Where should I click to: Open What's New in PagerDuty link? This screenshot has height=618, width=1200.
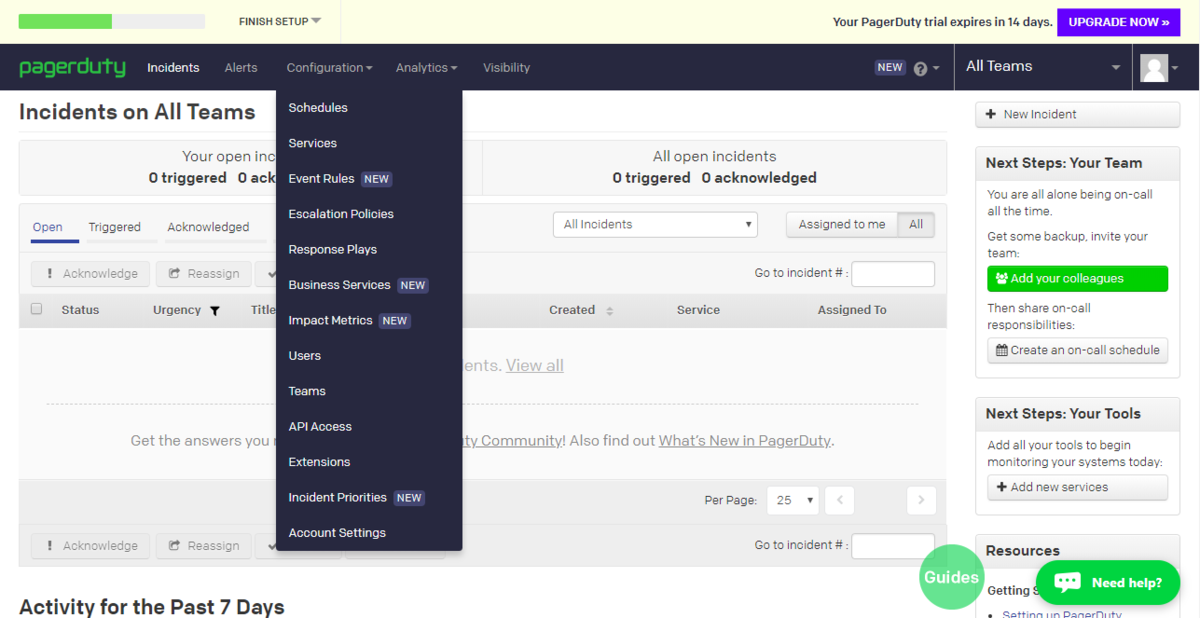click(x=745, y=441)
